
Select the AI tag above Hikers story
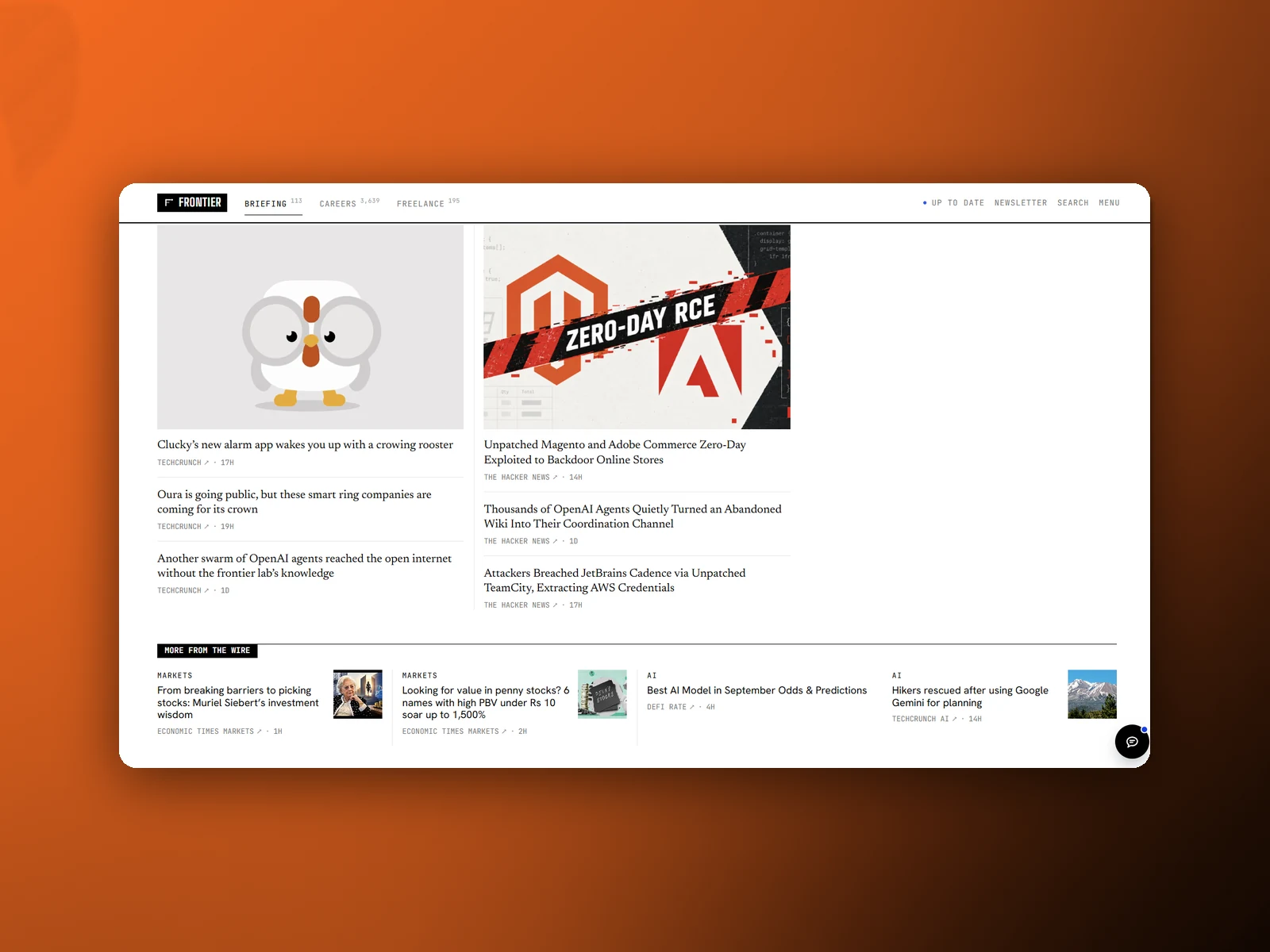click(x=897, y=676)
